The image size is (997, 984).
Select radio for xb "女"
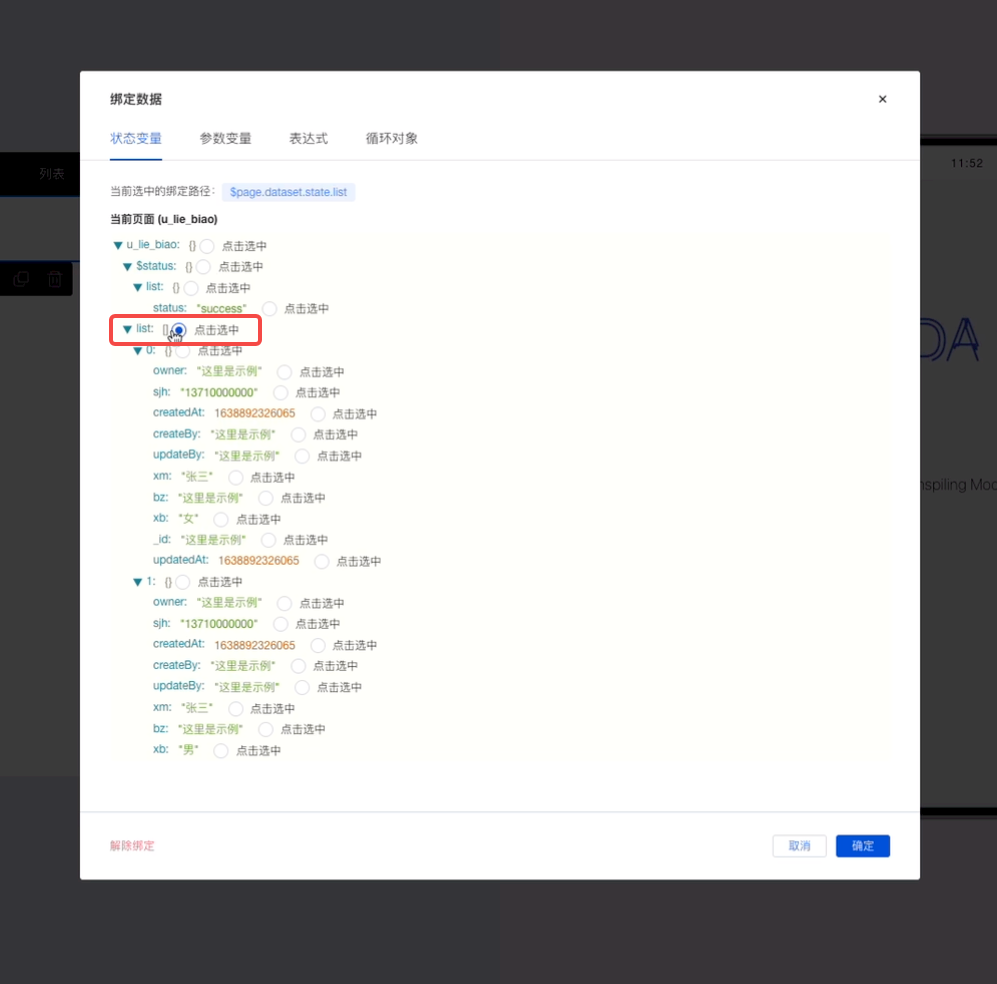[221, 519]
